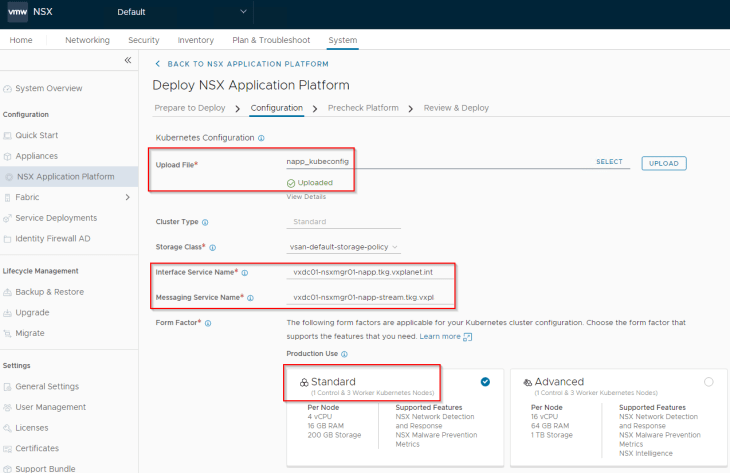Click the back arrow to NSX Application Platform
The image size is (730, 473).
click(157, 64)
